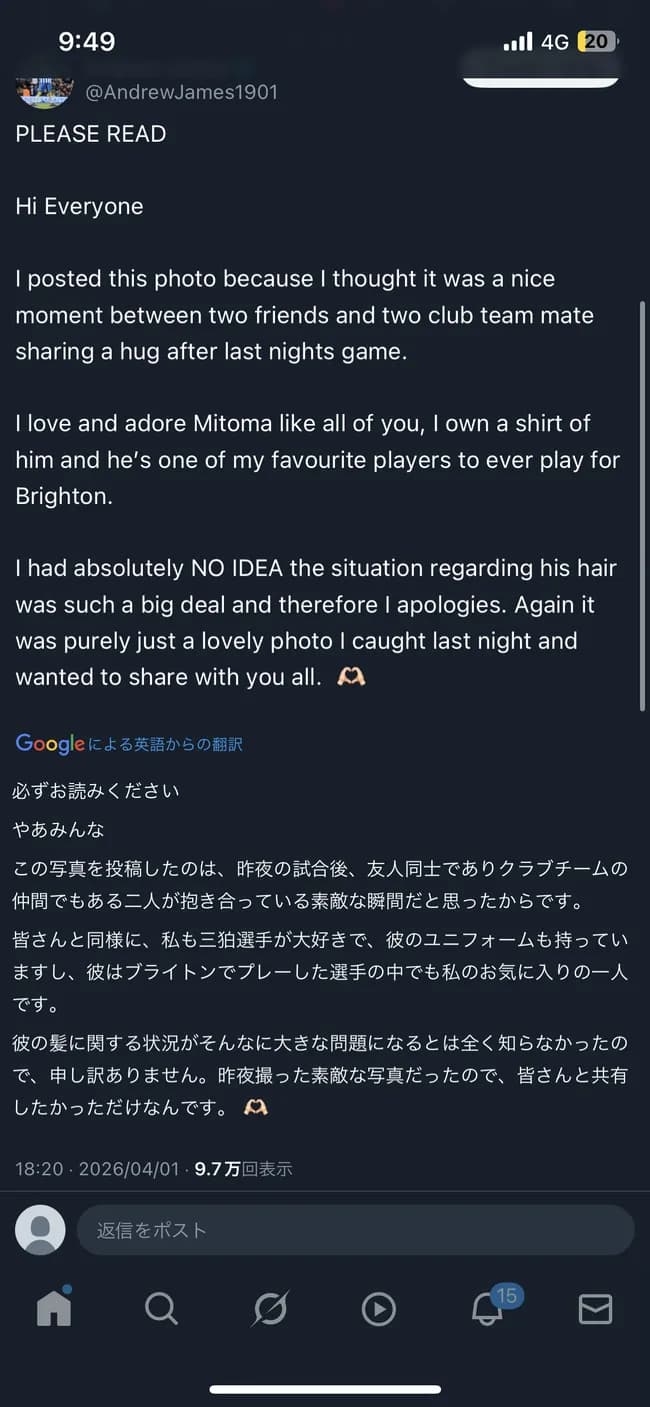This screenshot has height=1407, width=650.
Task: Select the Video play icon in navigation
Action: tap(379, 1307)
